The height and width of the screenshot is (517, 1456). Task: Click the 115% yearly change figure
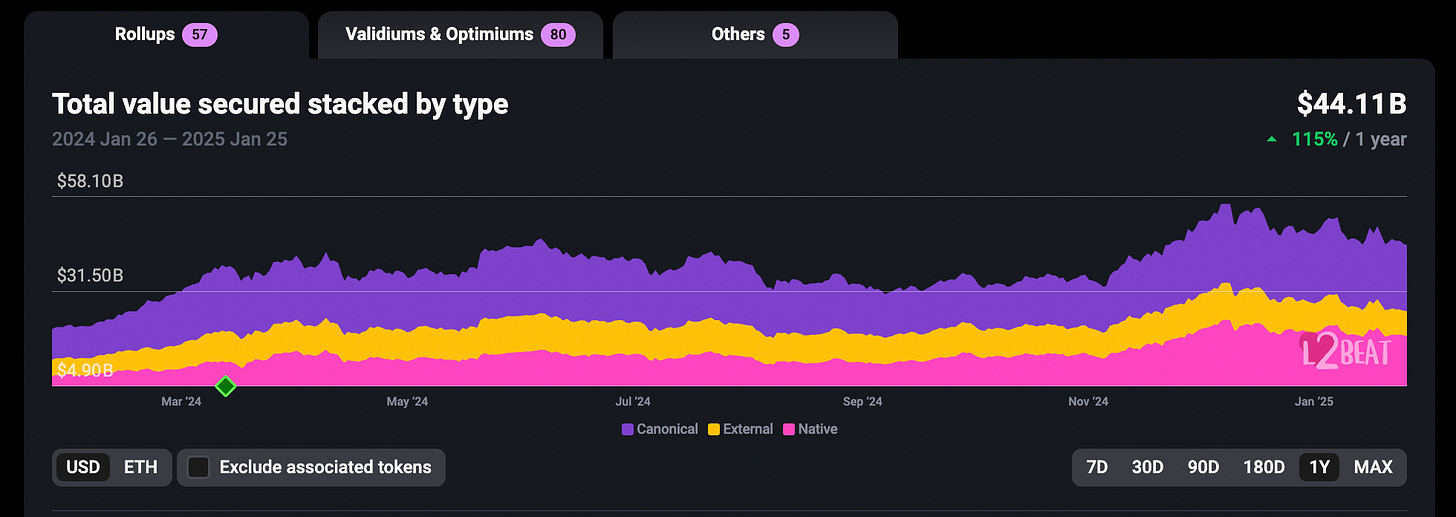coord(1315,139)
